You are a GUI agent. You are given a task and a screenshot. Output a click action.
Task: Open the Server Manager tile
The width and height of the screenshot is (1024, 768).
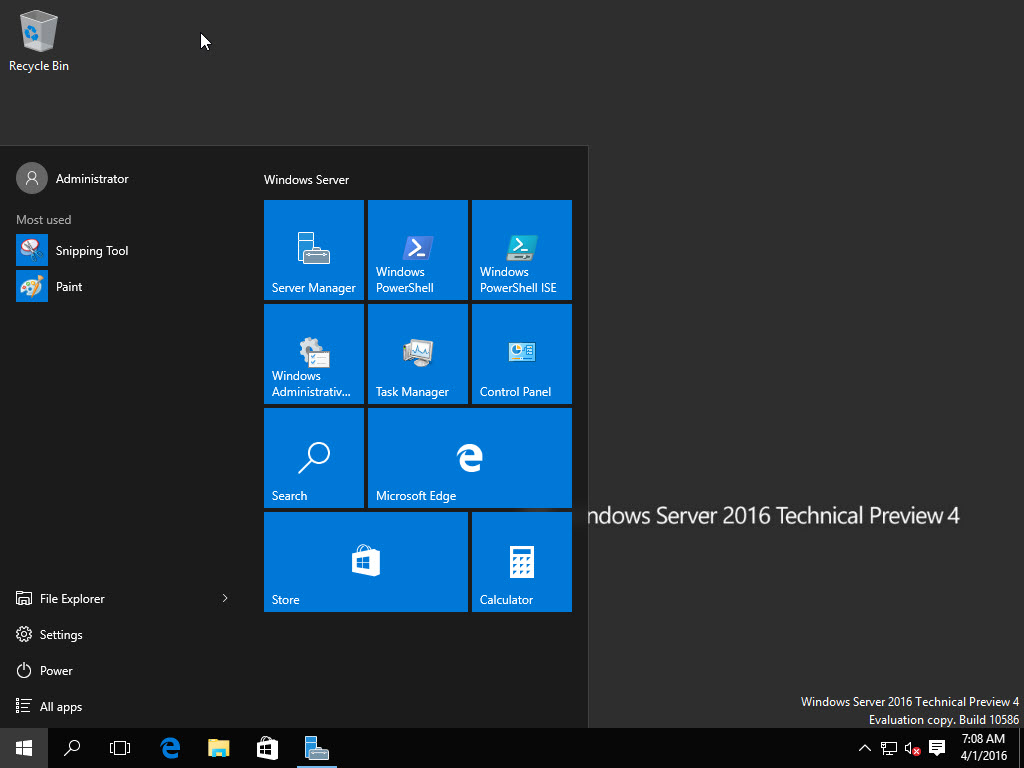(x=313, y=250)
